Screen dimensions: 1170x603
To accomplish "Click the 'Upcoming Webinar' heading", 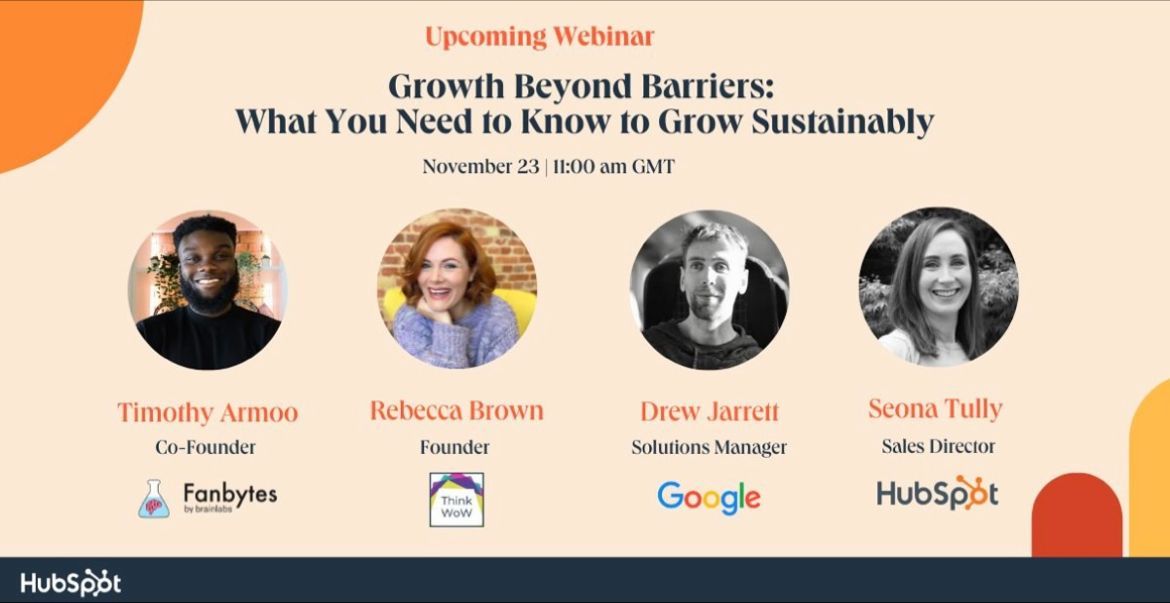I will (x=539, y=37).
